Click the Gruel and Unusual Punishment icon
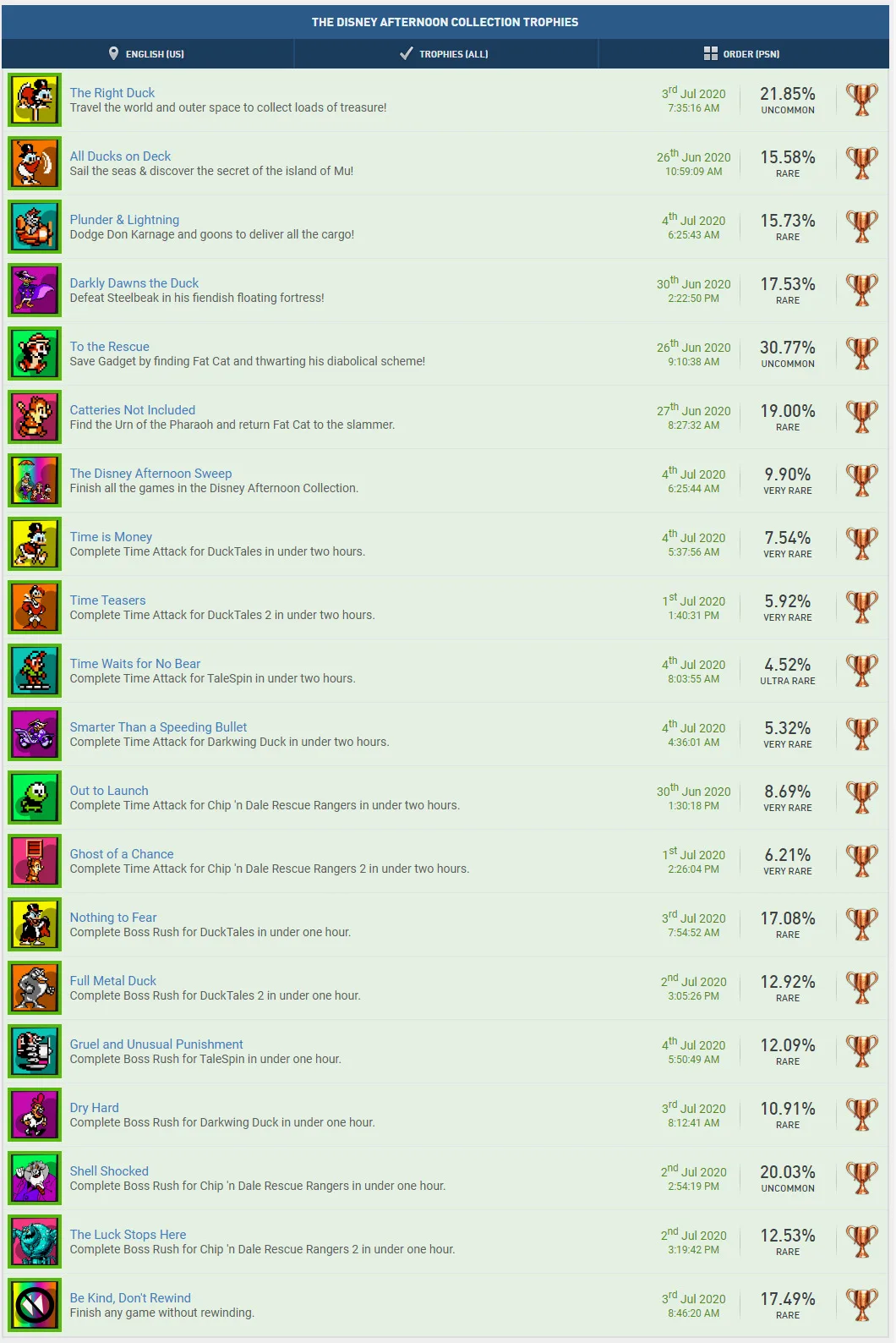This screenshot has height=1343, width=896. coord(35,1051)
